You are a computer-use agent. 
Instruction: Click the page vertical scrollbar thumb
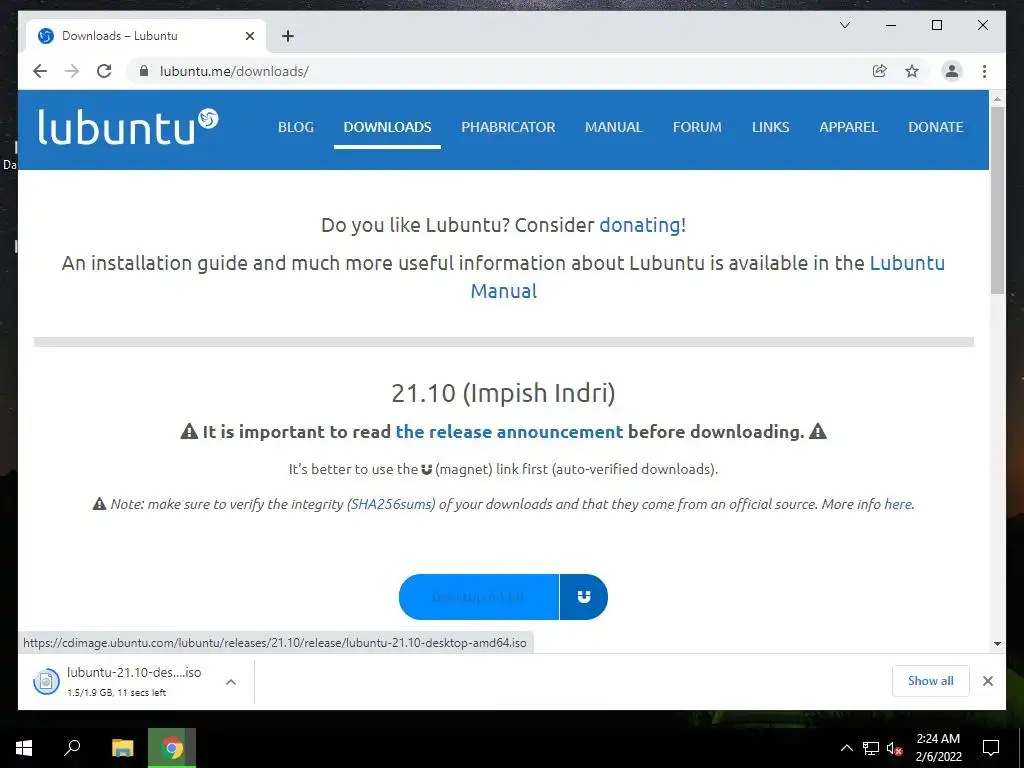(997, 199)
